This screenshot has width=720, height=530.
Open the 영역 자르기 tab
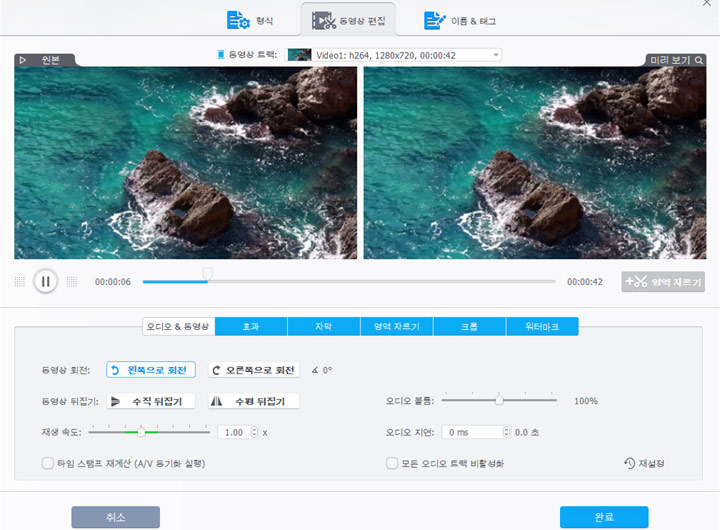tap(397, 327)
